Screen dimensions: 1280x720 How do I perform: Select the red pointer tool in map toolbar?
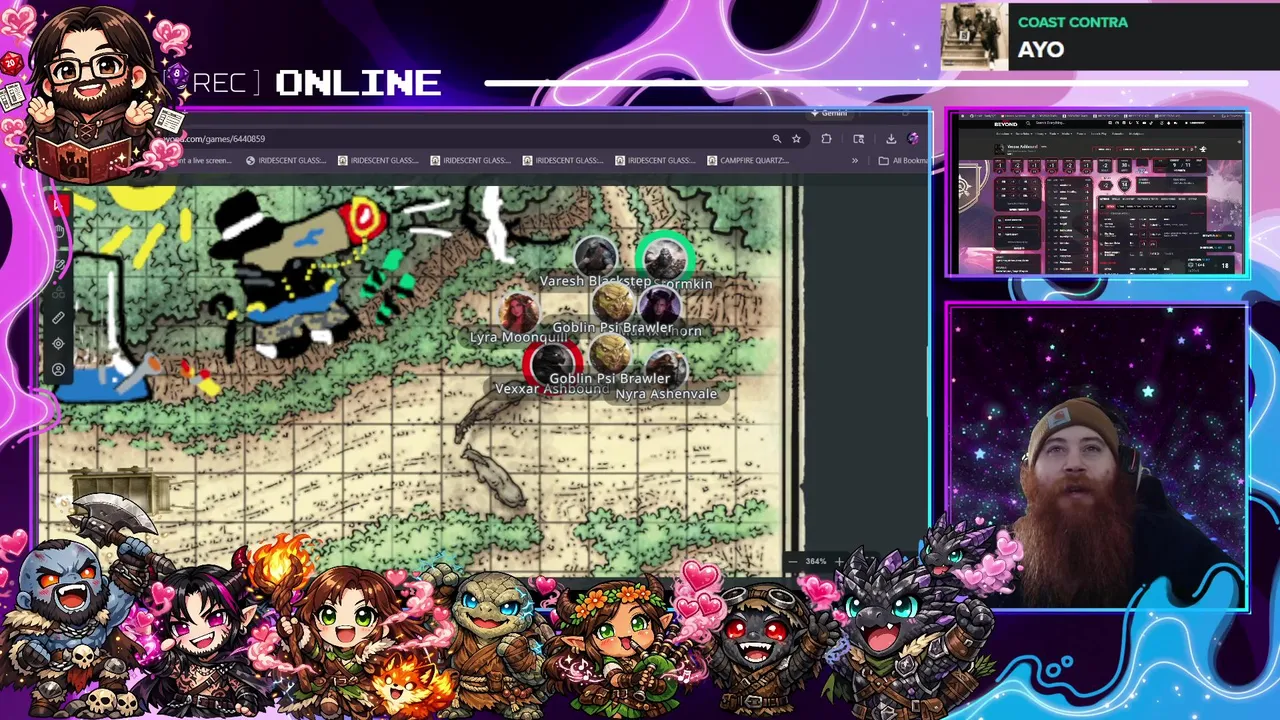[x=58, y=206]
